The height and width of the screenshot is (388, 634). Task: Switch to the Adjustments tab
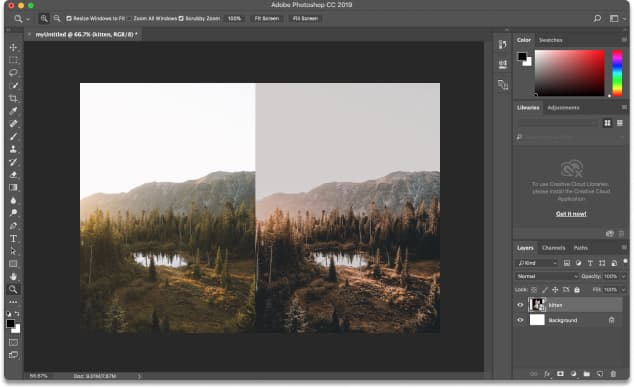563,108
